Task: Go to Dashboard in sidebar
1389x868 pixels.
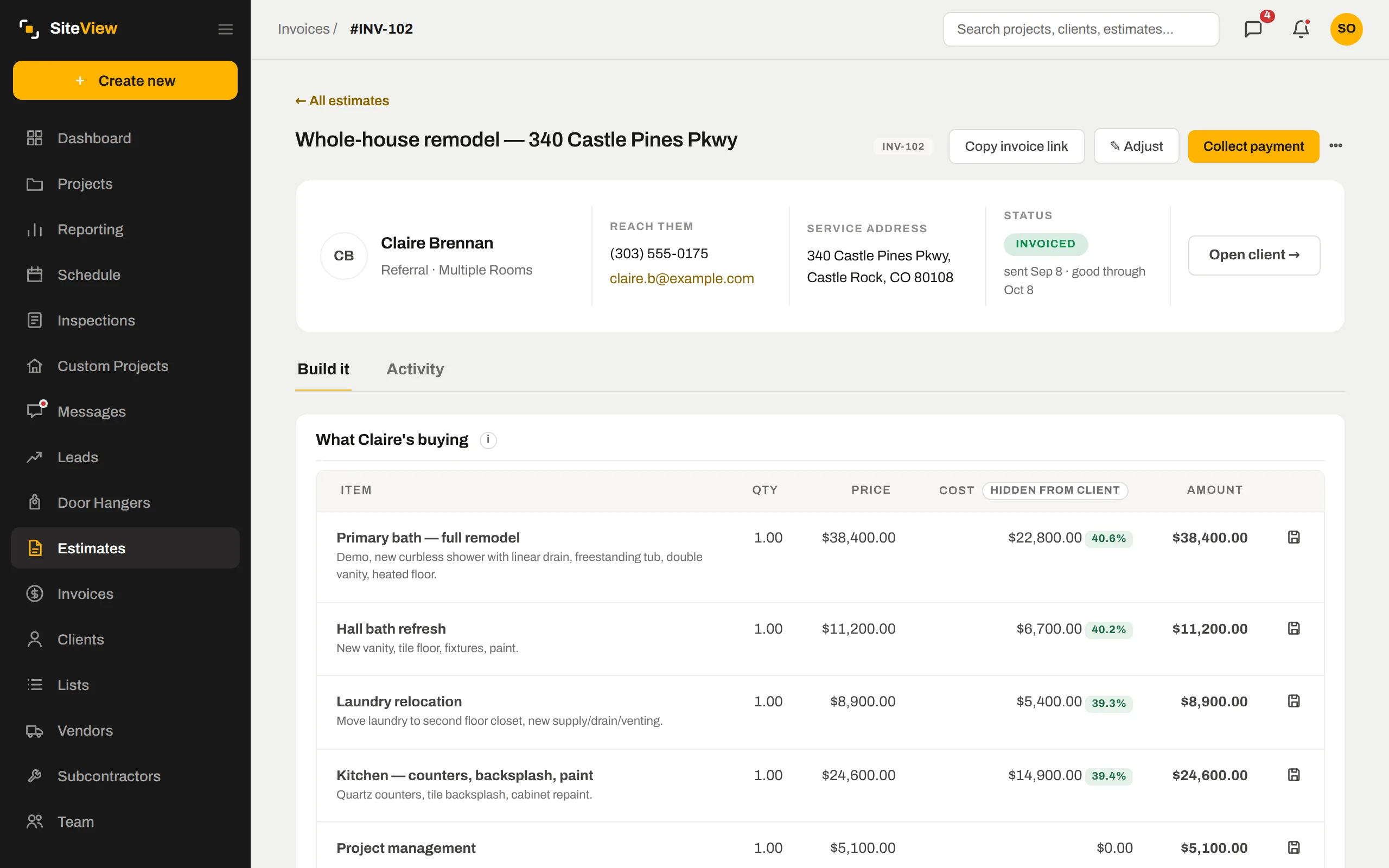Action: click(125, 138)
